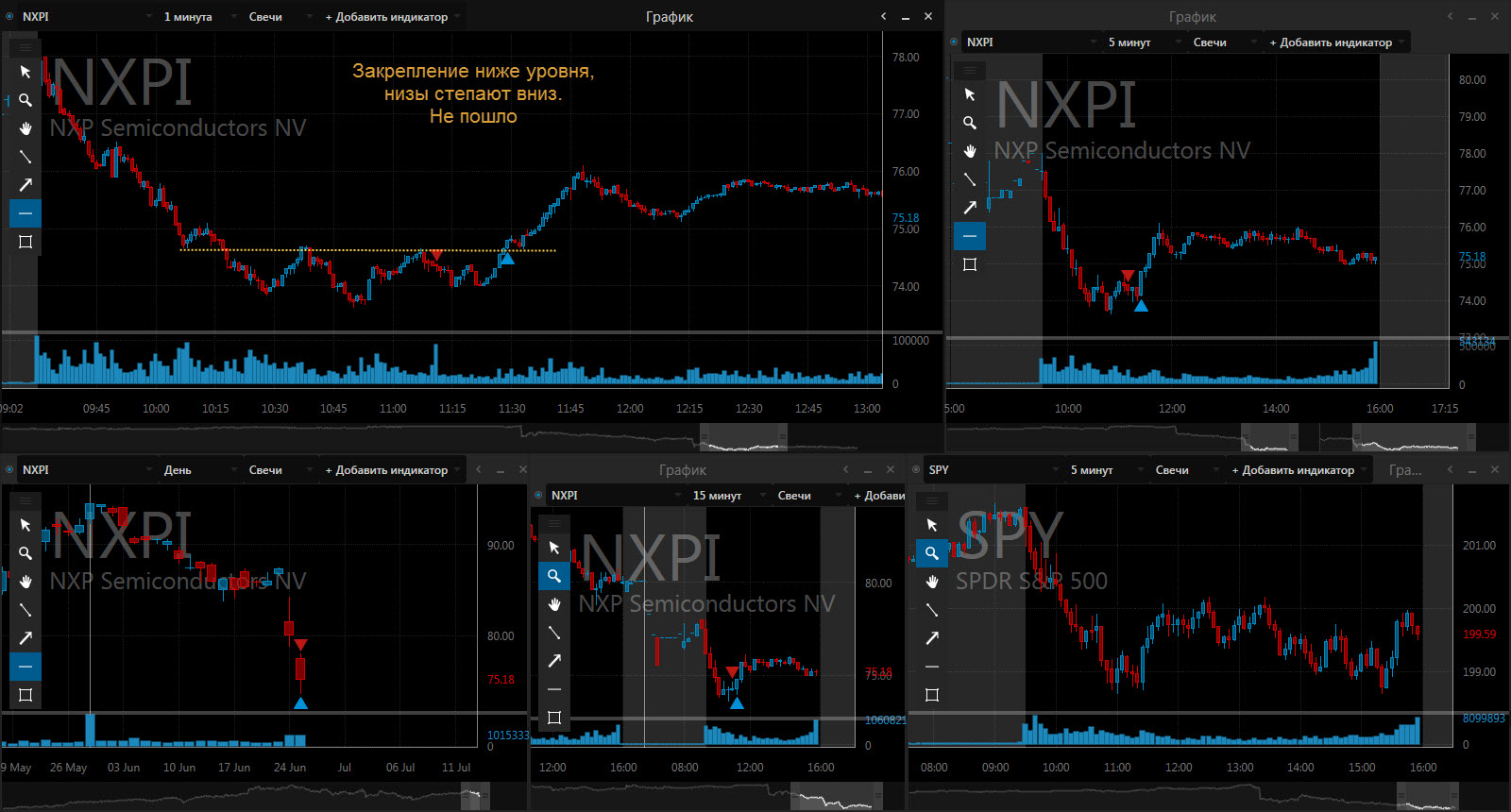Activate zoom tool in 1-minute NXPI chart

25,100
